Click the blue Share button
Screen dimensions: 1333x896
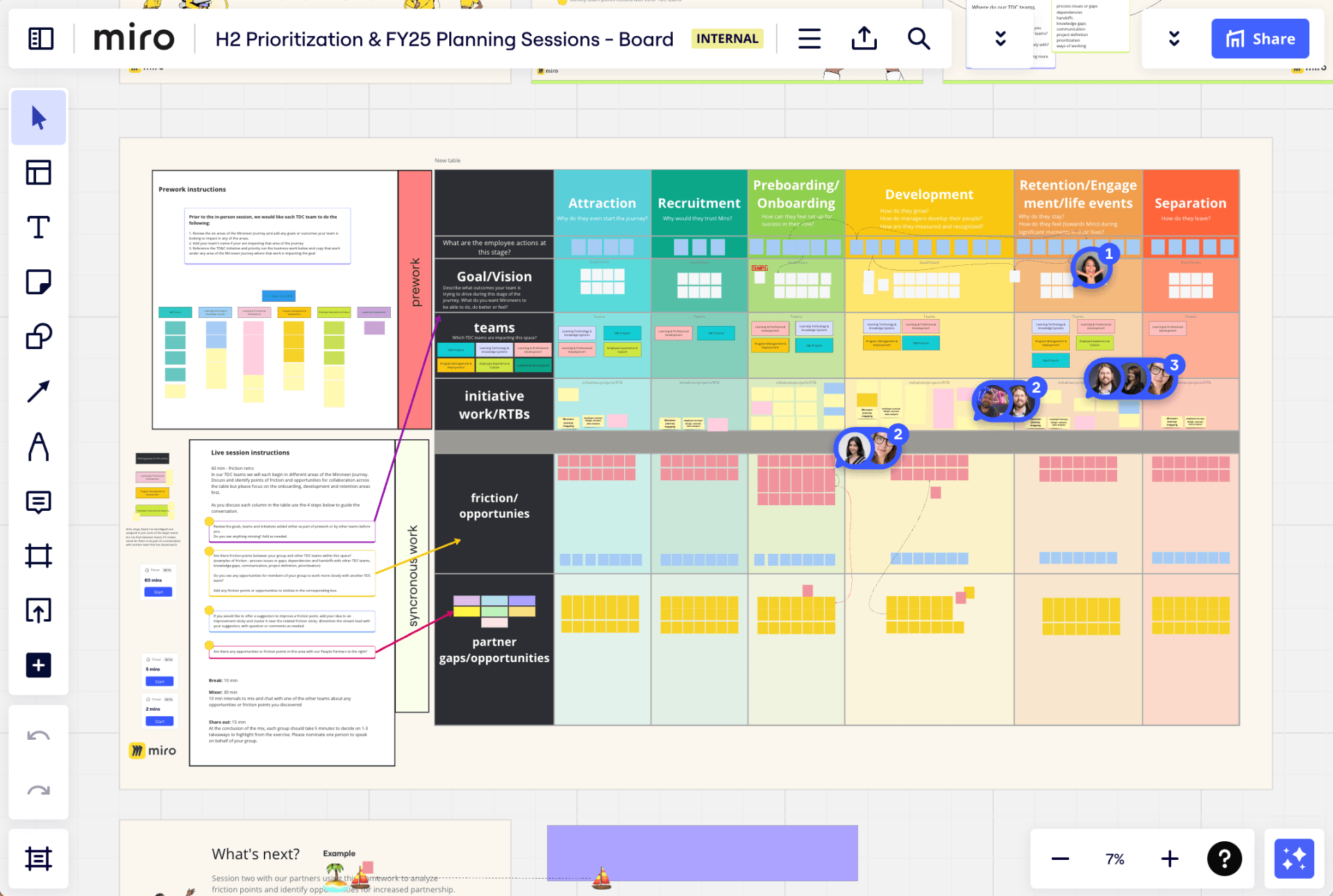coord(1260,39)
